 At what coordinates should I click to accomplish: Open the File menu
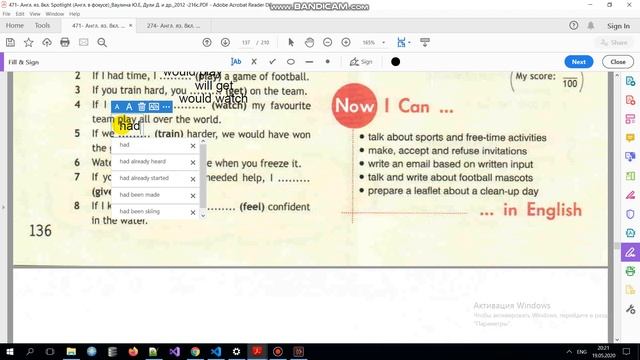[7, 14]
